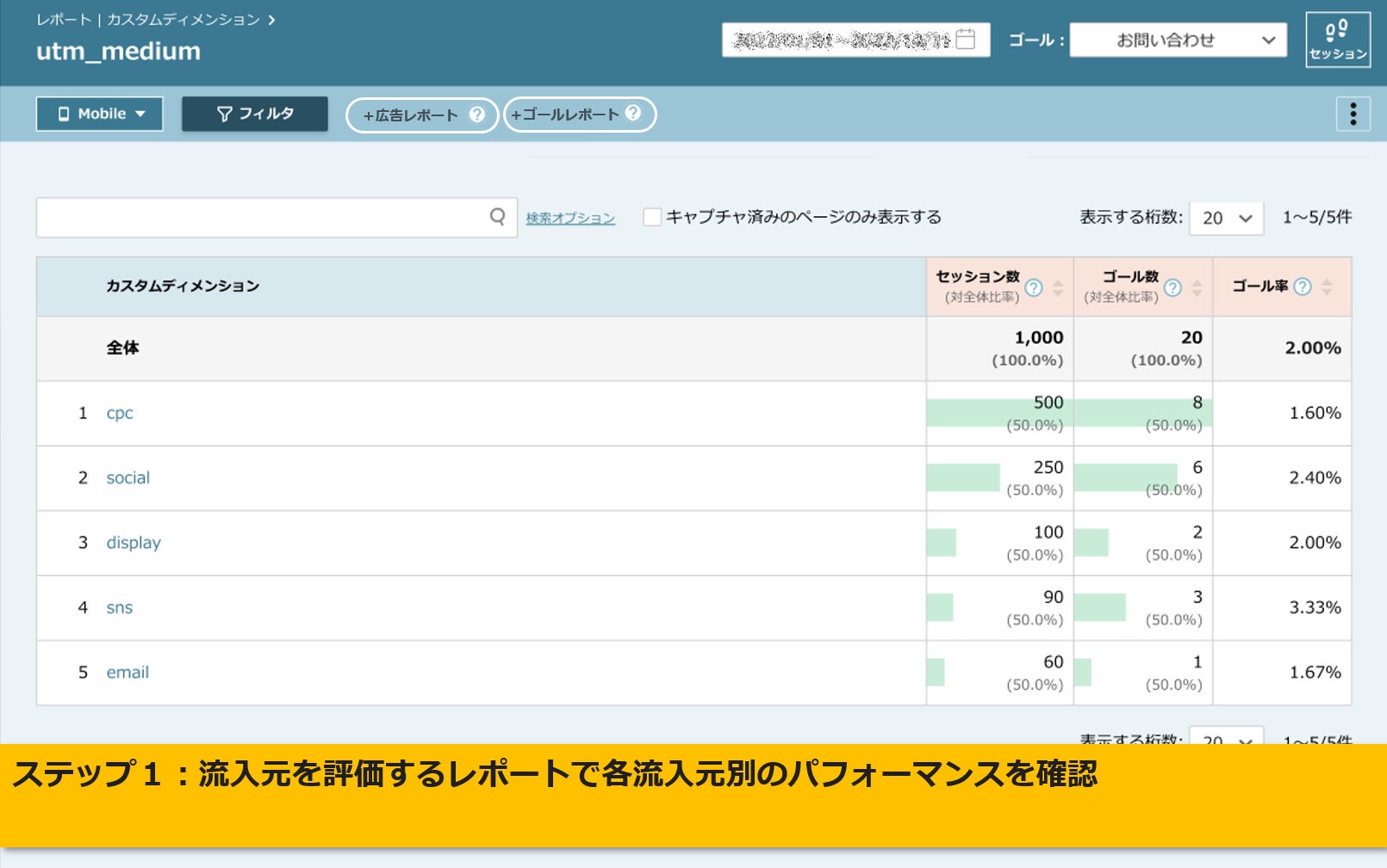Viewport: 1387px width, 868px height.
Task: Click the calendar icon in date field
Action: tap(966, 40)
